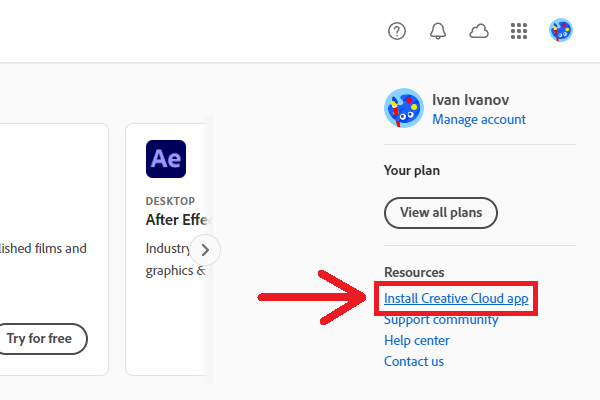Open the Contact us link

[x=414, y=361]
